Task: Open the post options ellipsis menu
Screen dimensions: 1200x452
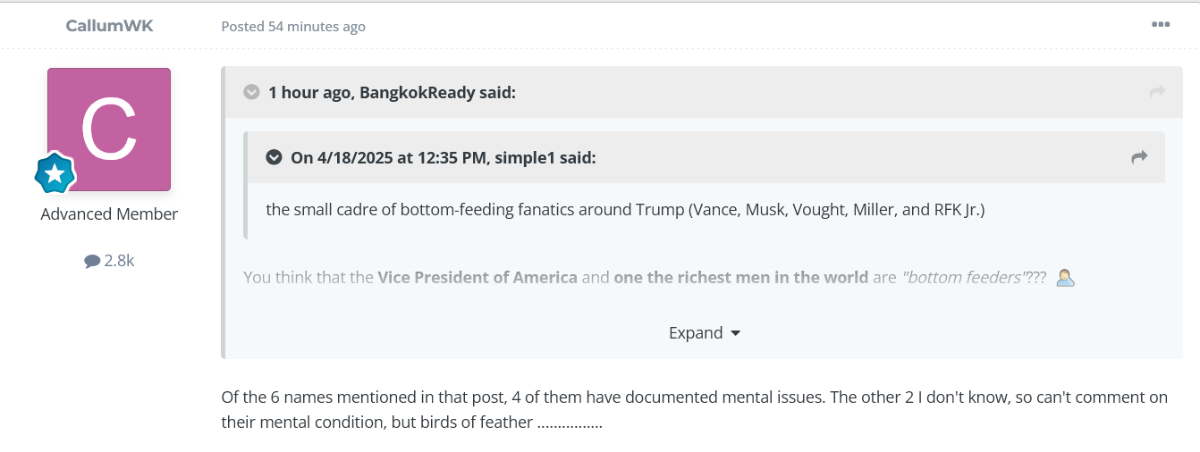Action: point(1160,25)
